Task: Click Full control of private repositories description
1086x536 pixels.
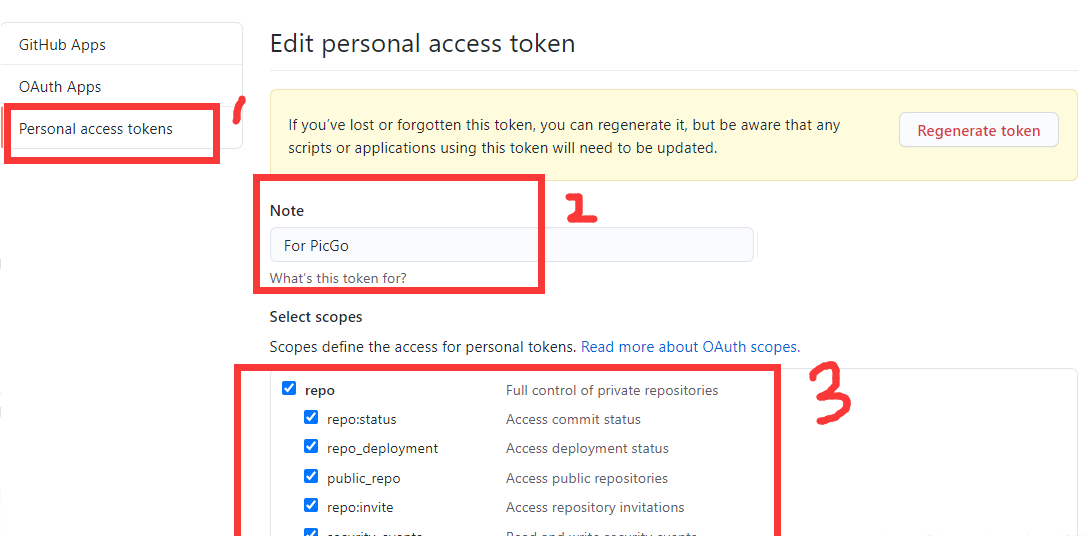Action: coord(612,390)
